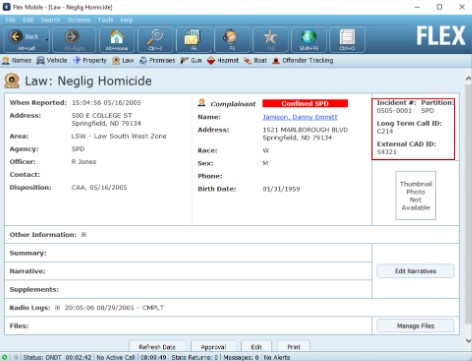Click the red Confined SPD alert banner
This screenshot has width=472, height=361.
coord(305,103)
